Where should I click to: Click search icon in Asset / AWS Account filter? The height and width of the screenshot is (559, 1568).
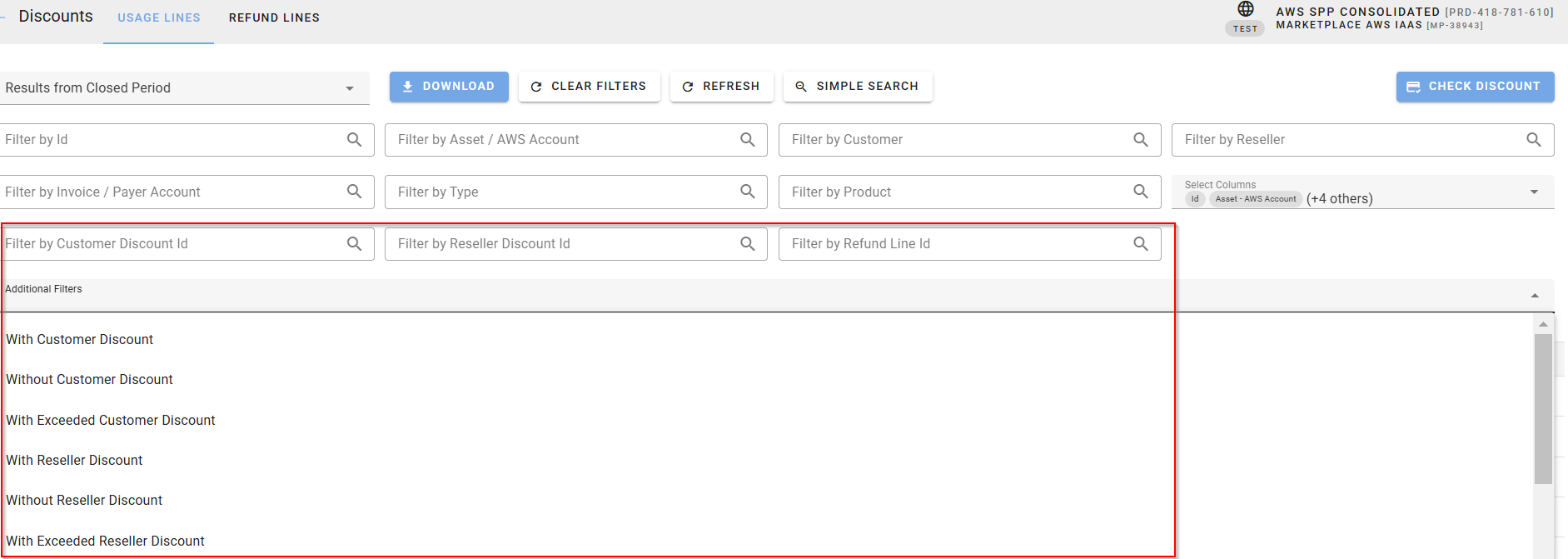point(747,140)
